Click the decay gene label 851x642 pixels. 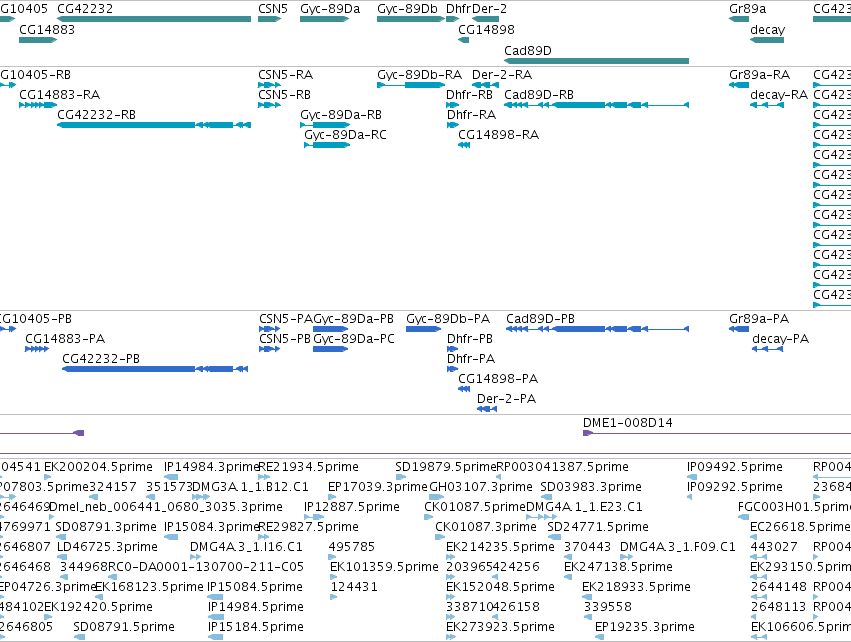[767, 30]
